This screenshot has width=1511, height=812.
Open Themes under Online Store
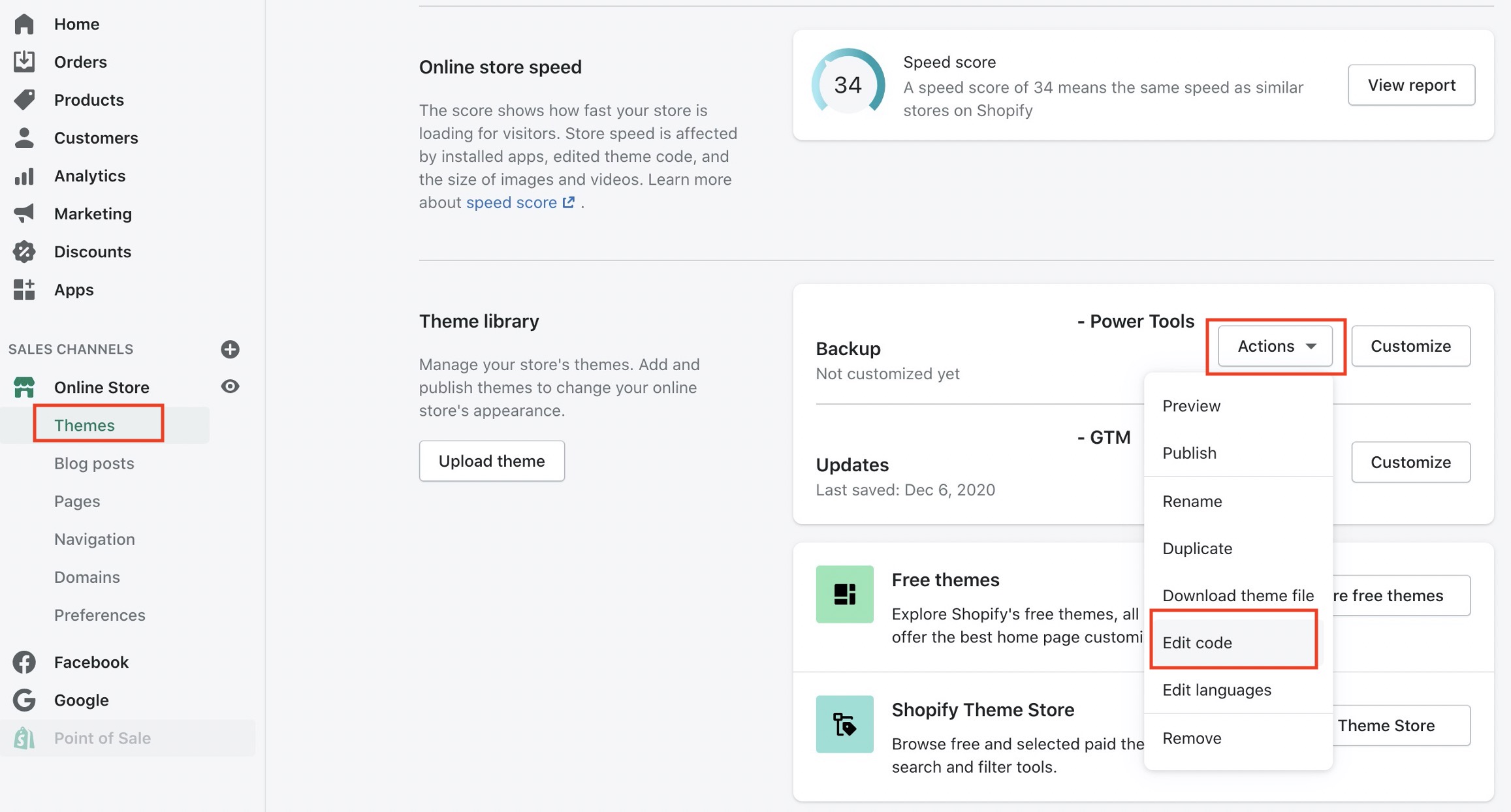(x=84, y=425)
